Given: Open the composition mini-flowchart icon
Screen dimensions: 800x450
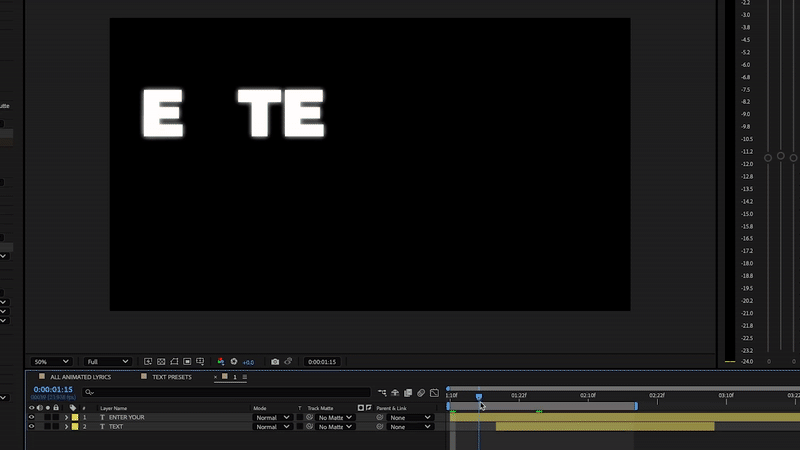Looking at the screenshot, I should (x=382, y=393).
